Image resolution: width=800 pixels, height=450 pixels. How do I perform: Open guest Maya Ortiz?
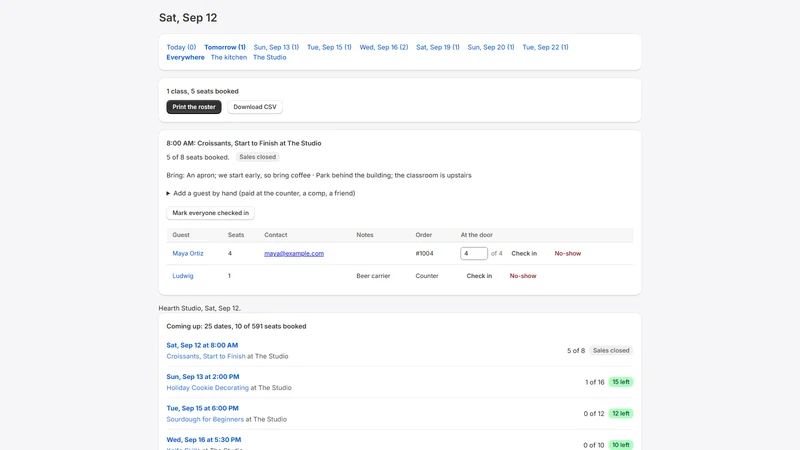point(188,253)
